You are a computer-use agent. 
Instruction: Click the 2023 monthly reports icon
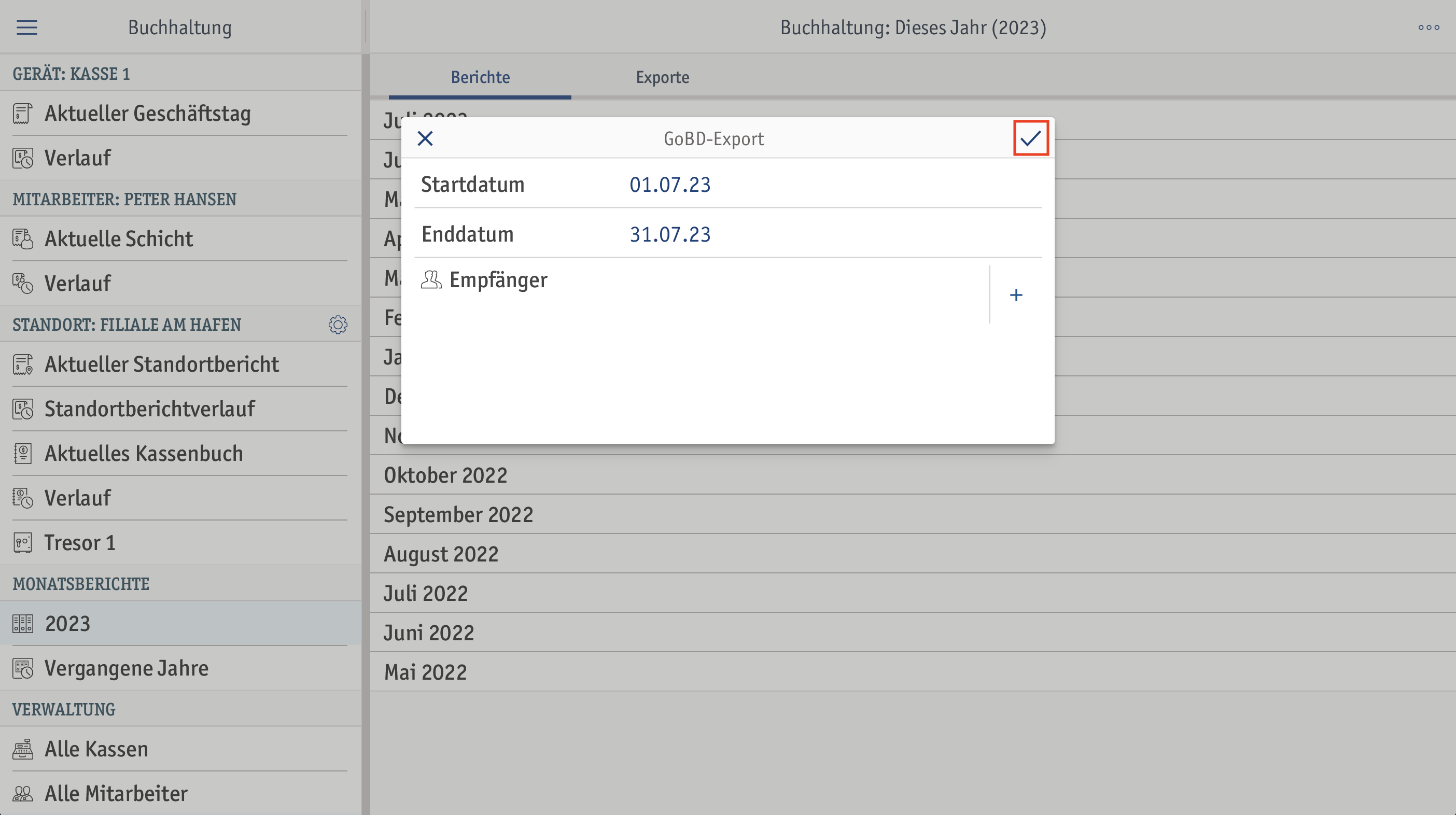coord(23,623)
